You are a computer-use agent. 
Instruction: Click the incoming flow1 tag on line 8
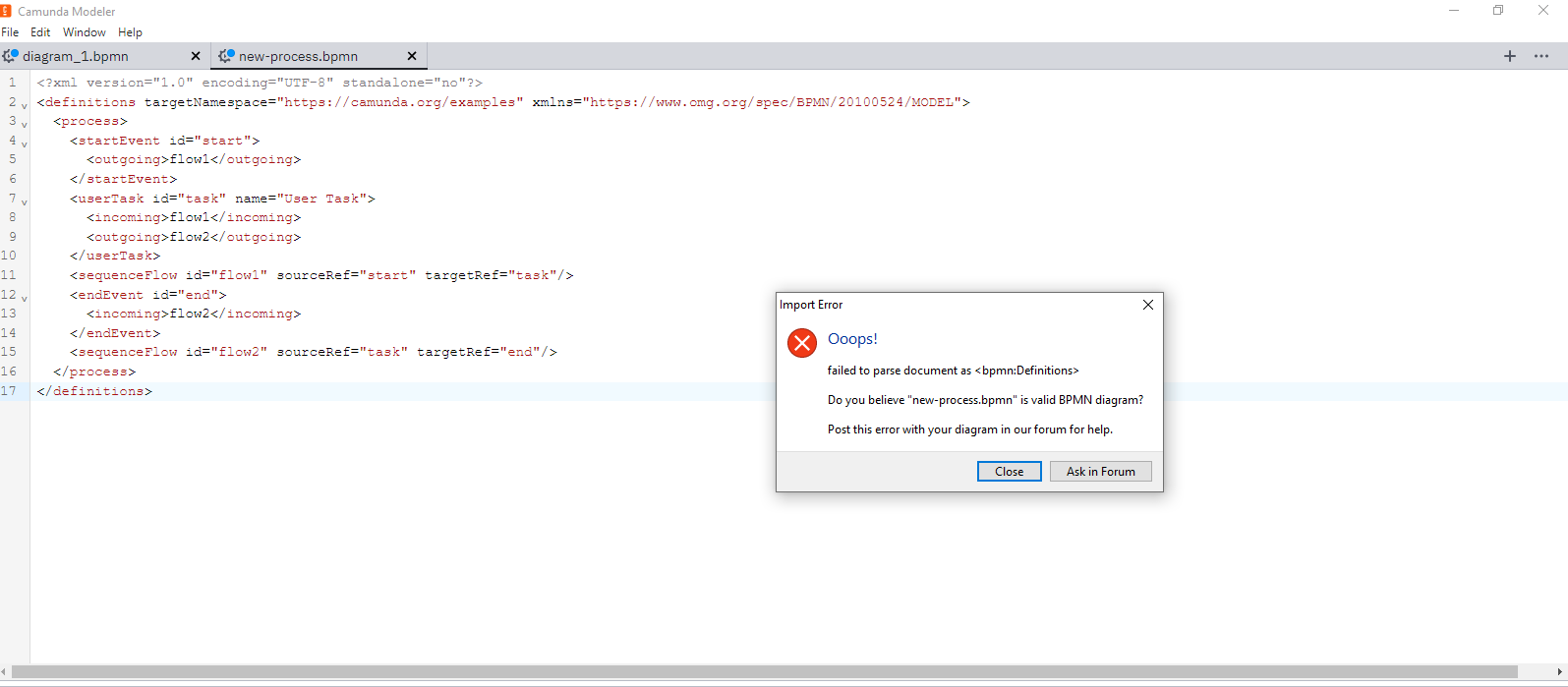tap(194, 217)
